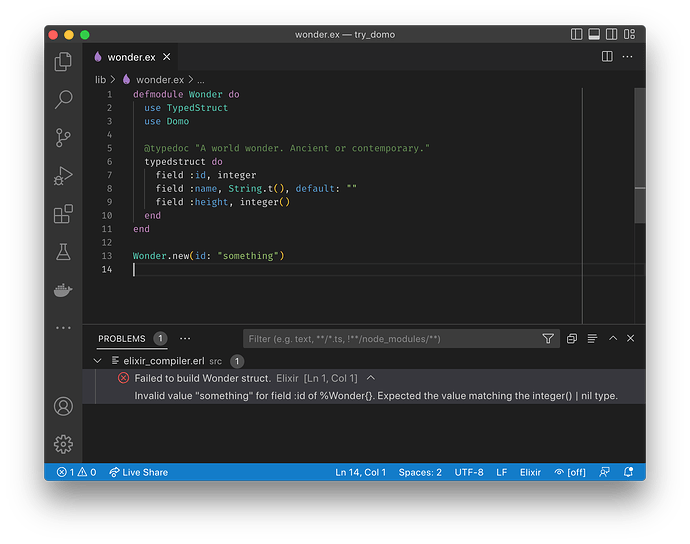Viewport: 690px width, 544px height.
Task: Collapse the elixir_compiler.erl problems group
Action: pyautogui.click(x=97, y=361)
